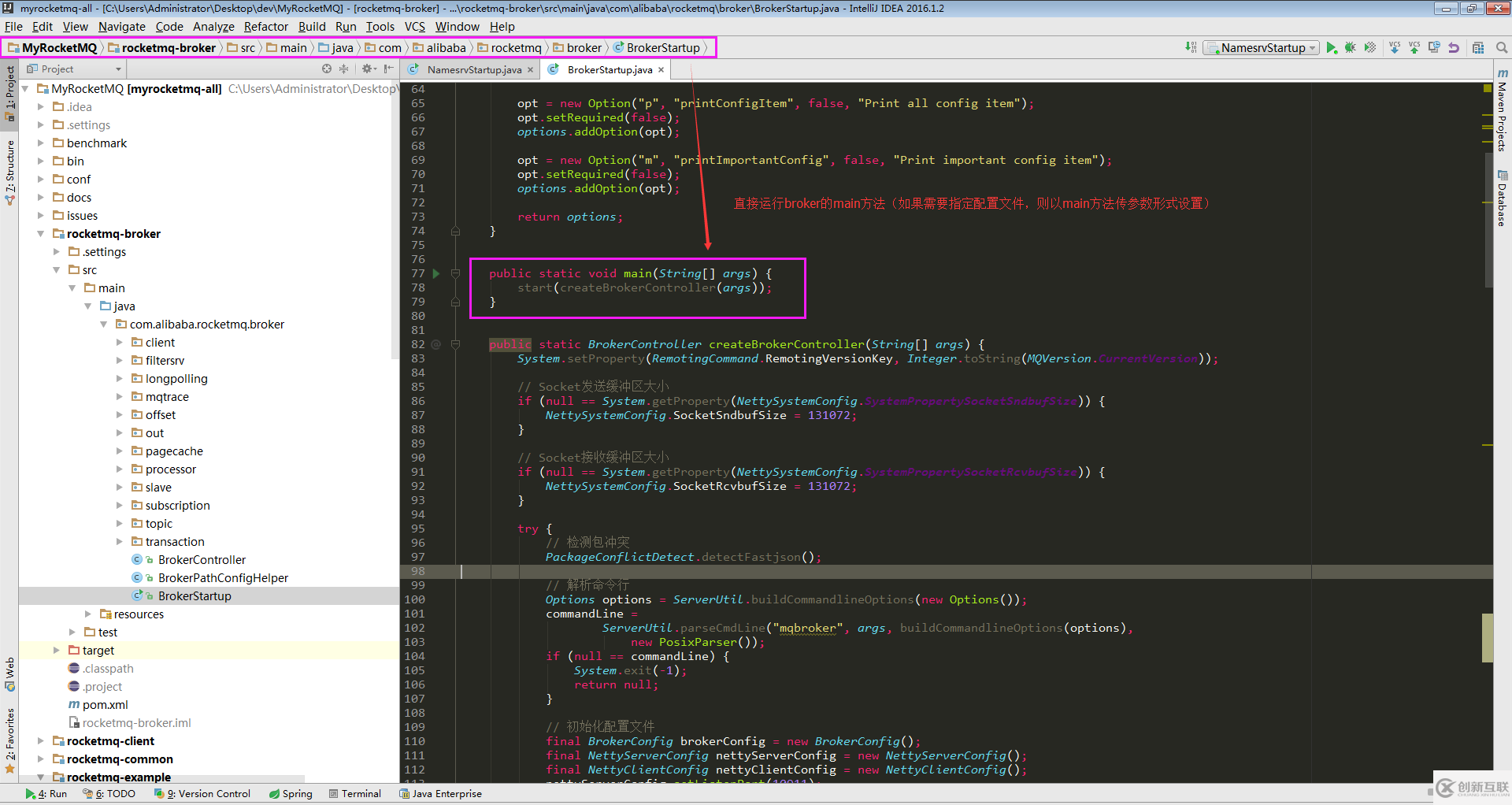Viewport: 1512px width, 805px height.
Task: Run with Coverage icon
Action: pos(1370,48)
